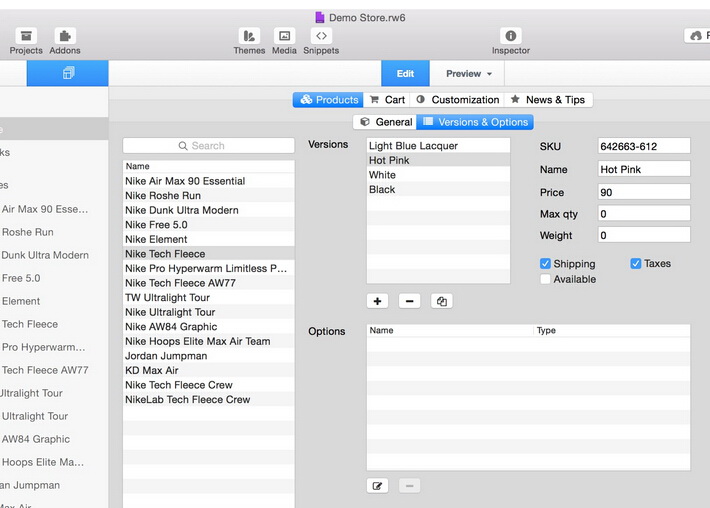Click the Max qty input field

tap(644, 213)
